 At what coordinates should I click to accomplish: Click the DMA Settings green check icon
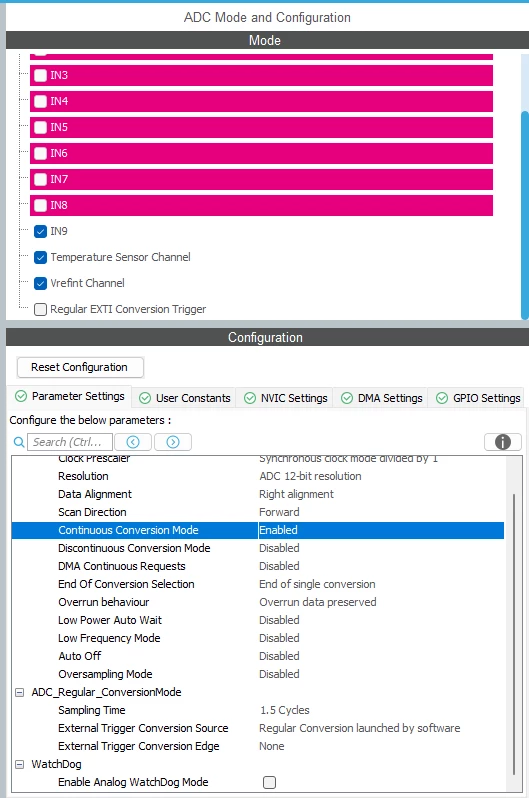coord(347,398)
